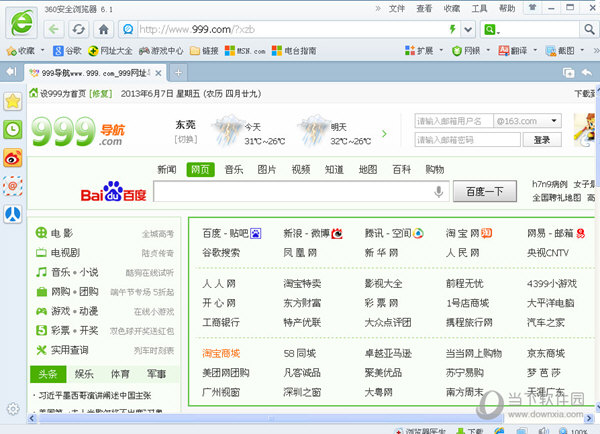The height and width of the screenshot is (434, 600).
Task: Reload the page with refresh icon
Action: (79, 29)
